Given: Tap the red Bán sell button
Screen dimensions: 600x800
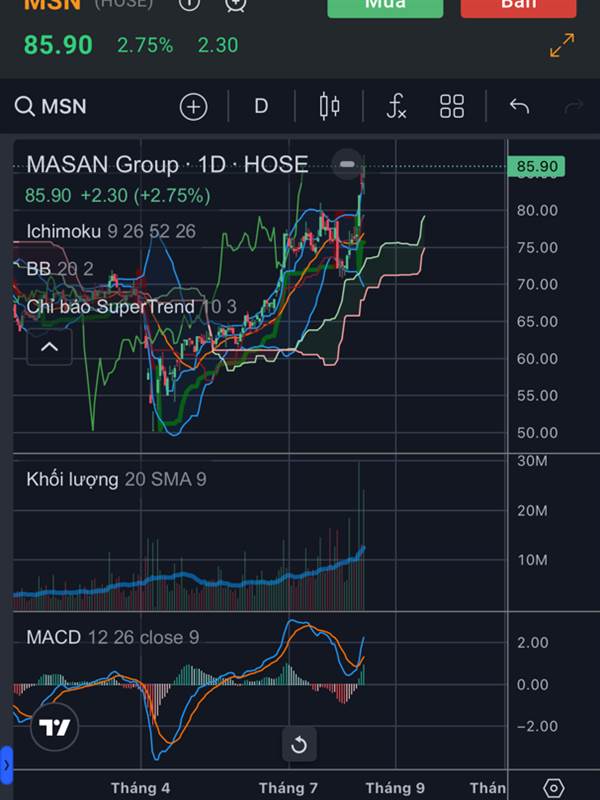Looking at the screenshot, I should [x=518, y=7].
